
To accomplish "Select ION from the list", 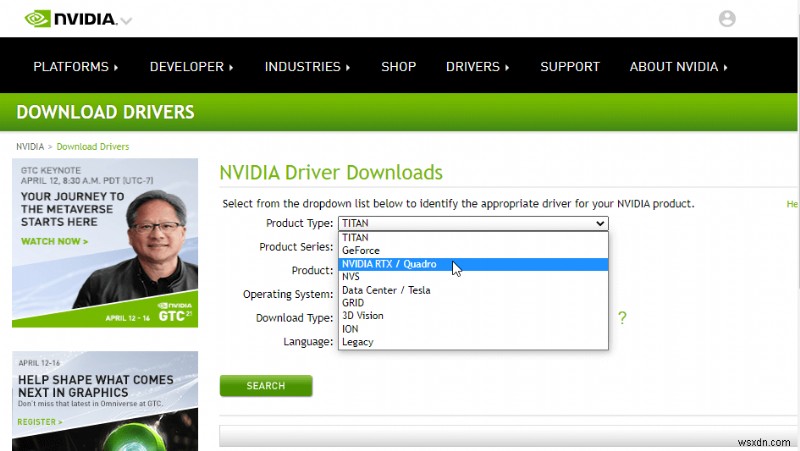I will click(x=473, y=329).
